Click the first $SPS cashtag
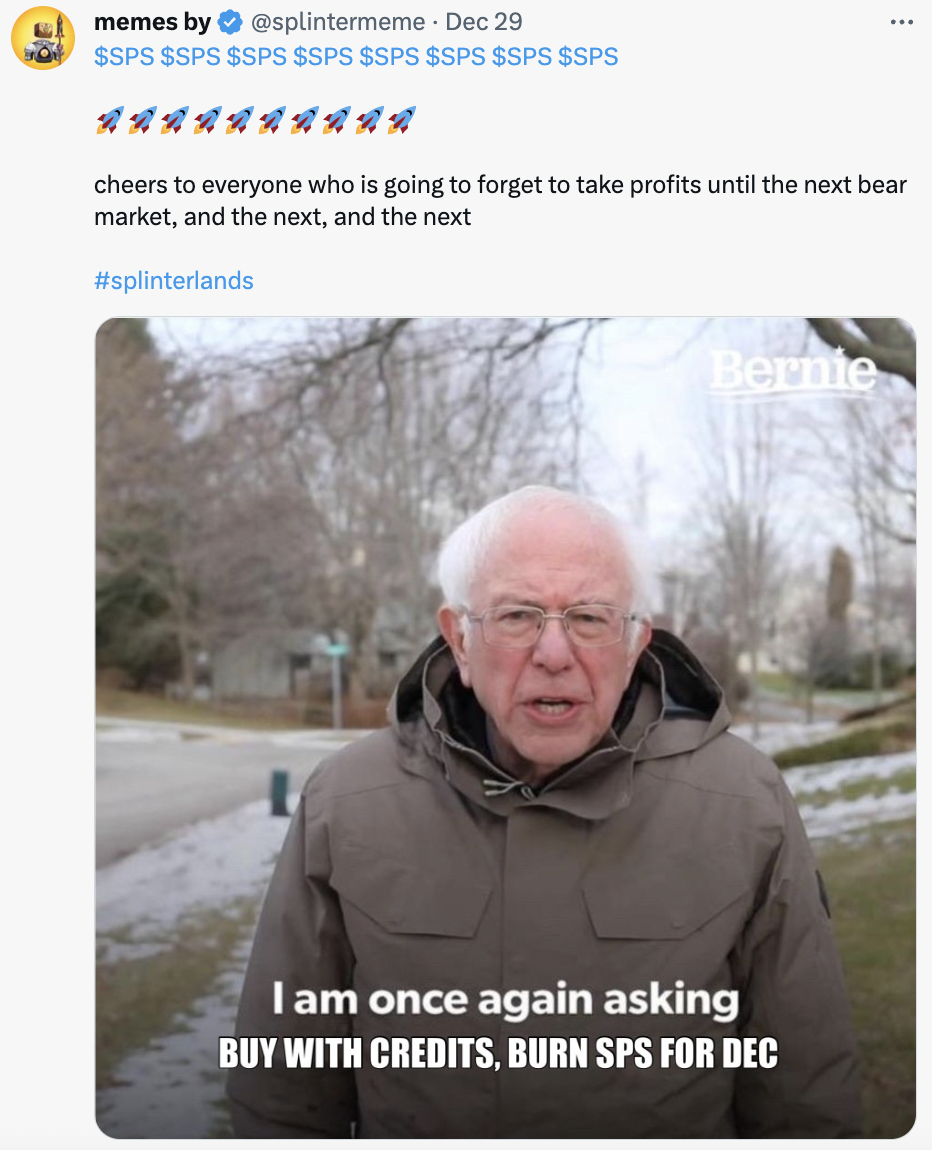 (x=124, y=57)
